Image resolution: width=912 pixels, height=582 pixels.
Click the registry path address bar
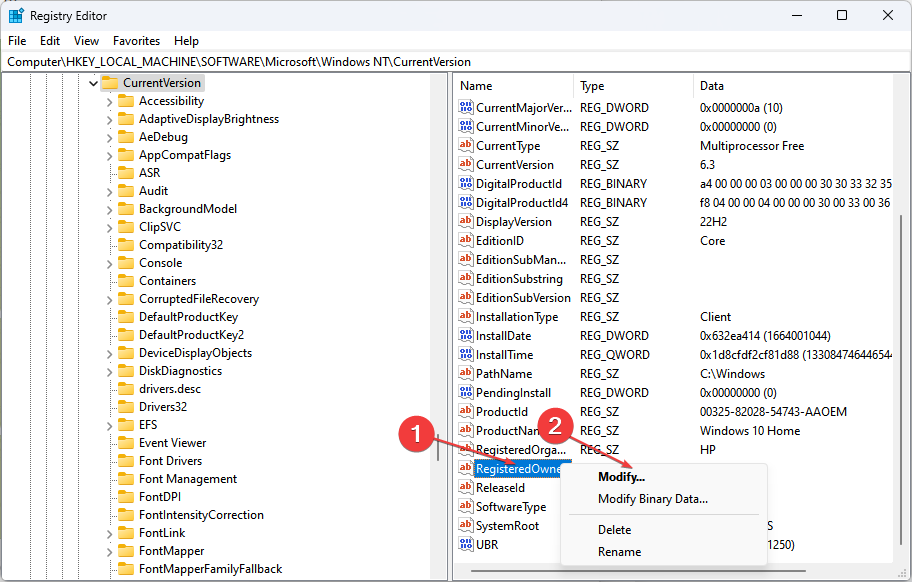click(456, 62)
